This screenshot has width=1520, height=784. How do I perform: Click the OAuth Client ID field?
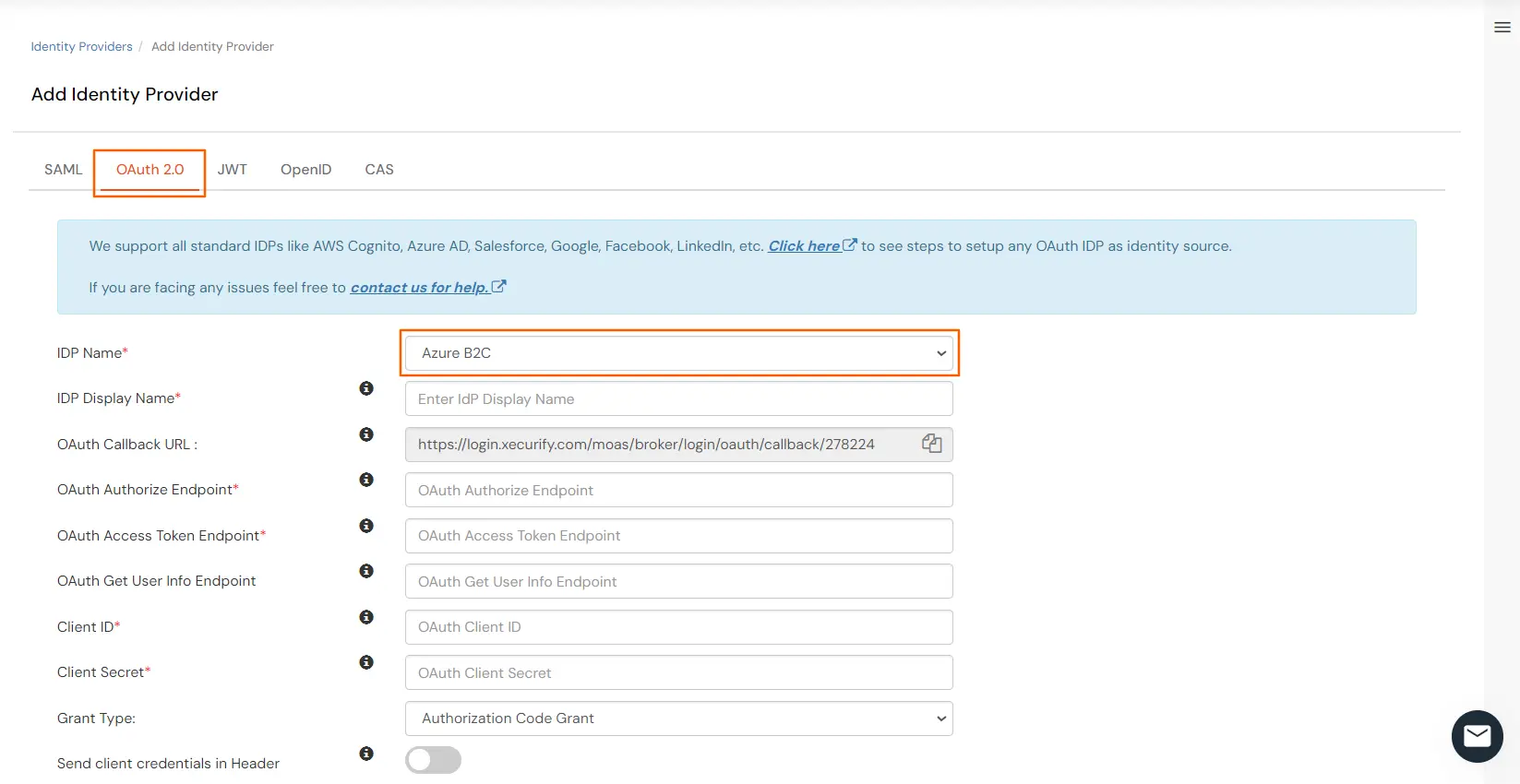tap(679, 627)
